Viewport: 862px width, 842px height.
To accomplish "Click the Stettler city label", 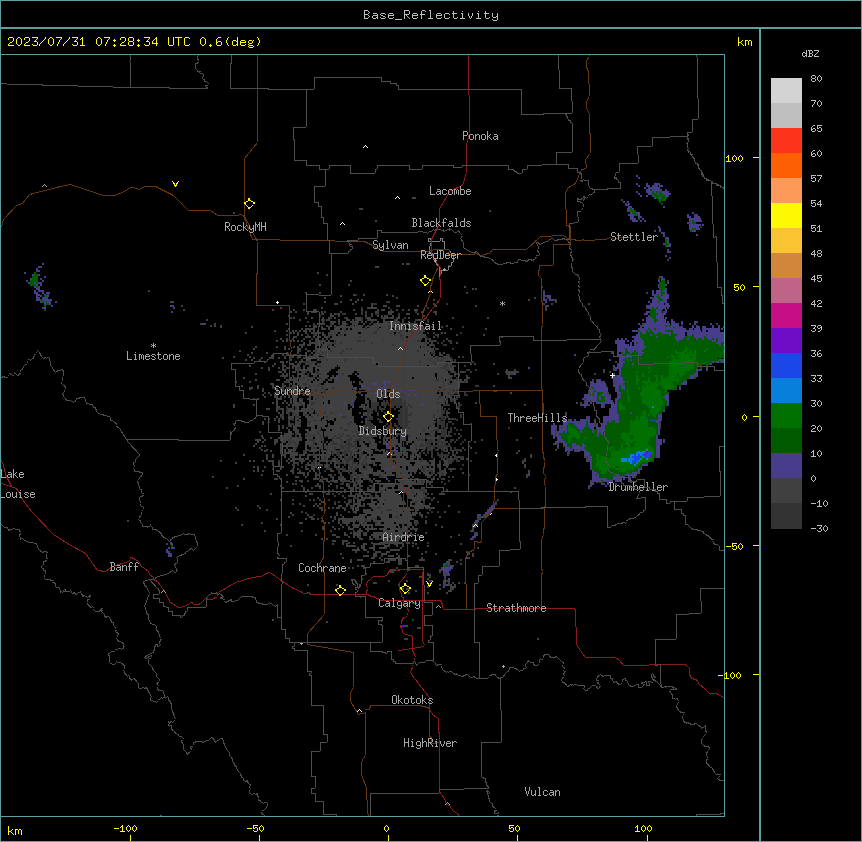I will (634, 237).
